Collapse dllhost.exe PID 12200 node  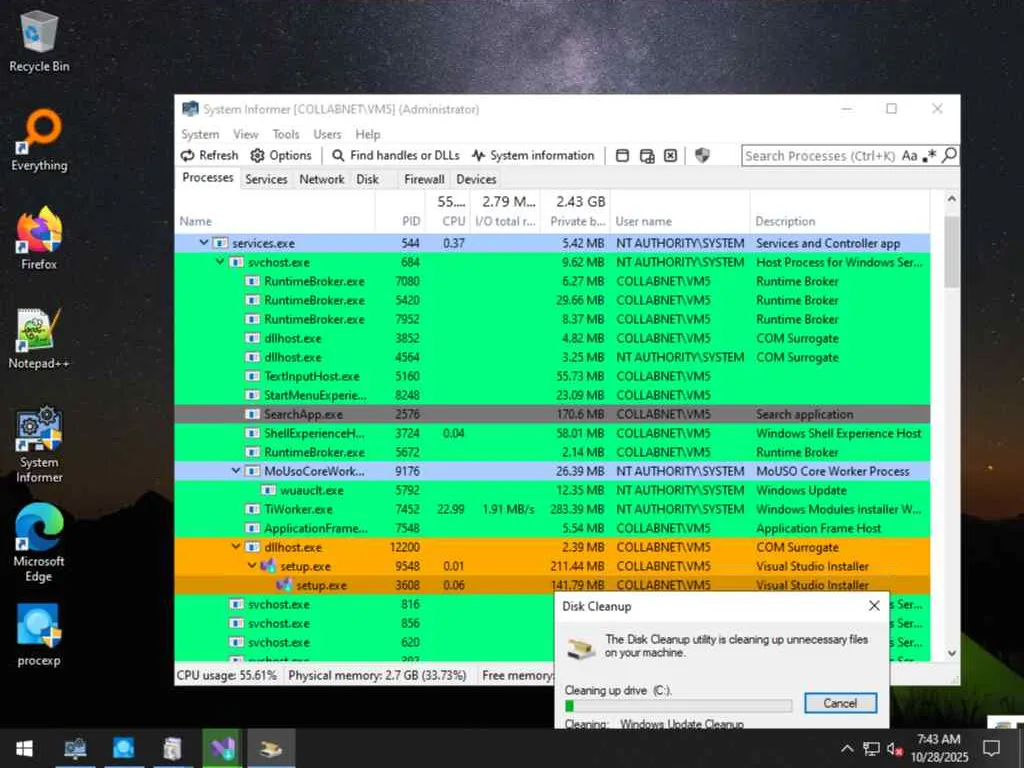click(x=236, y=547)
